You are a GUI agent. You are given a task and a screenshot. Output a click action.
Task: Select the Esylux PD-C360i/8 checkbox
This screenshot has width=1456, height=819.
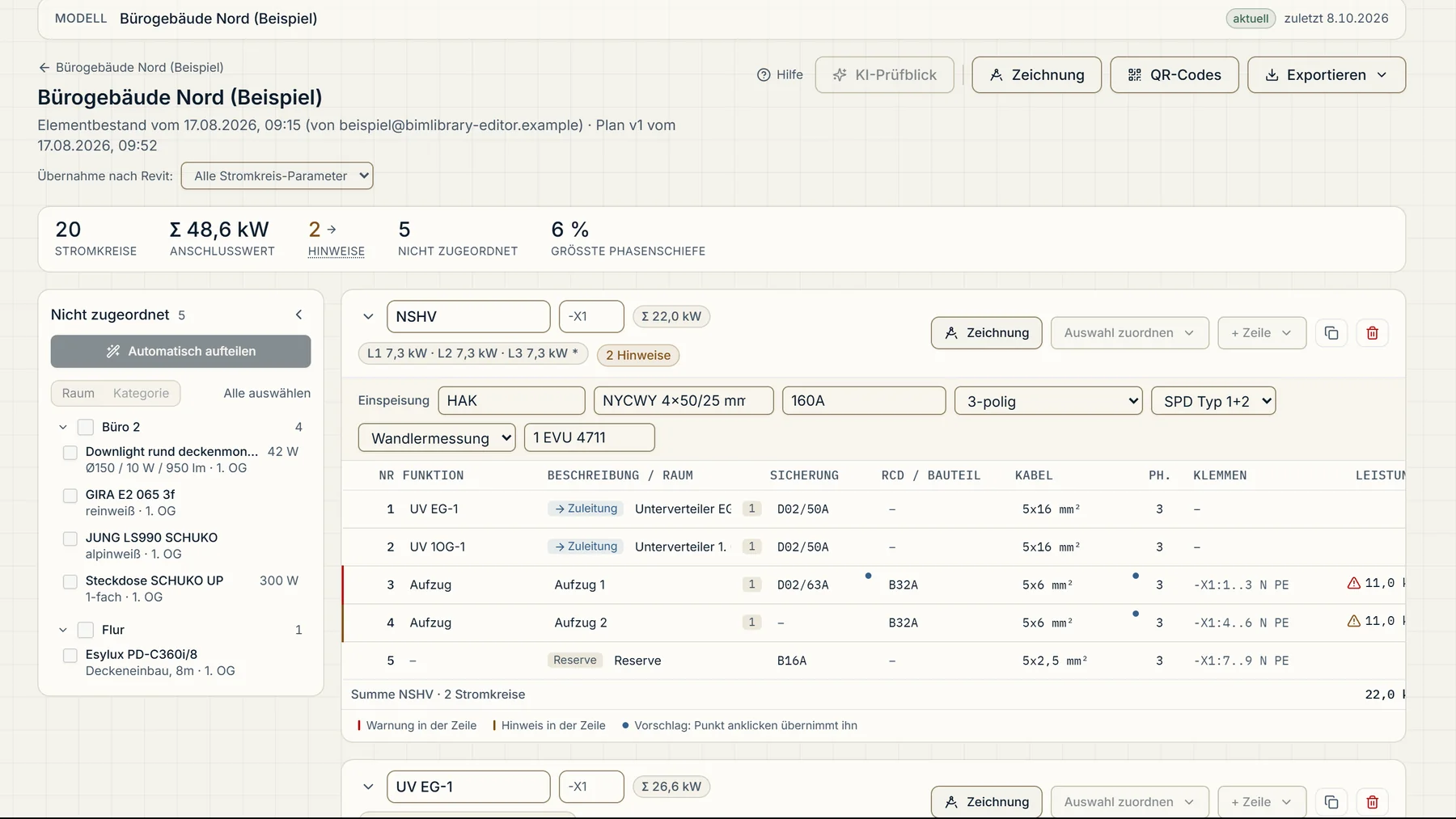coord(70,655)
